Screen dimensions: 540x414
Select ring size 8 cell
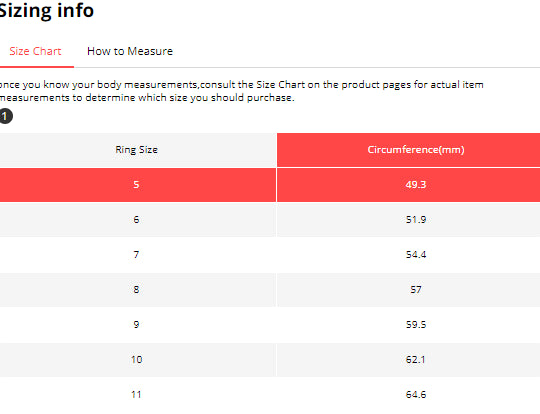coord(137,290)
